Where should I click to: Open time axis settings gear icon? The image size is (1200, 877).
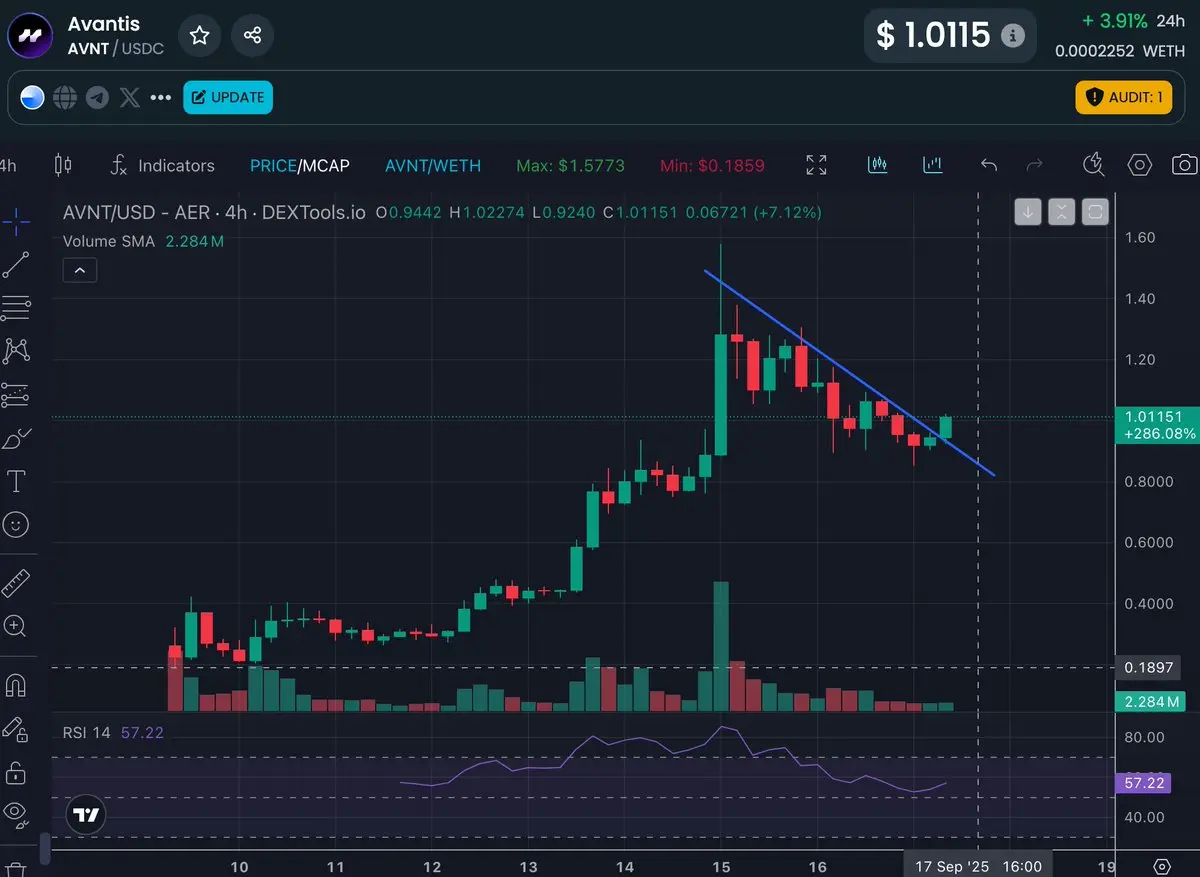(x=1162, y=866)
